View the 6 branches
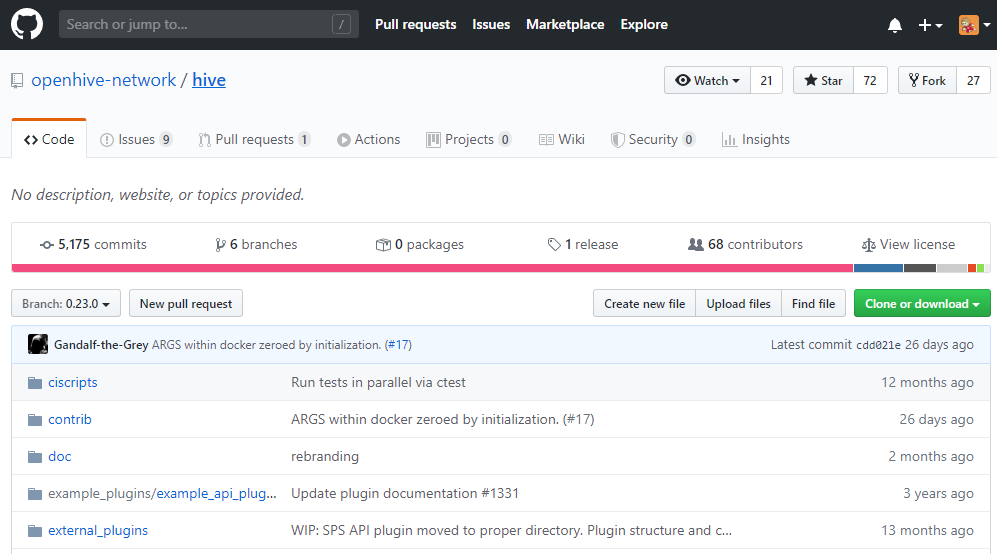The height and width of the screenshot is (554, 997). [256, 244]
